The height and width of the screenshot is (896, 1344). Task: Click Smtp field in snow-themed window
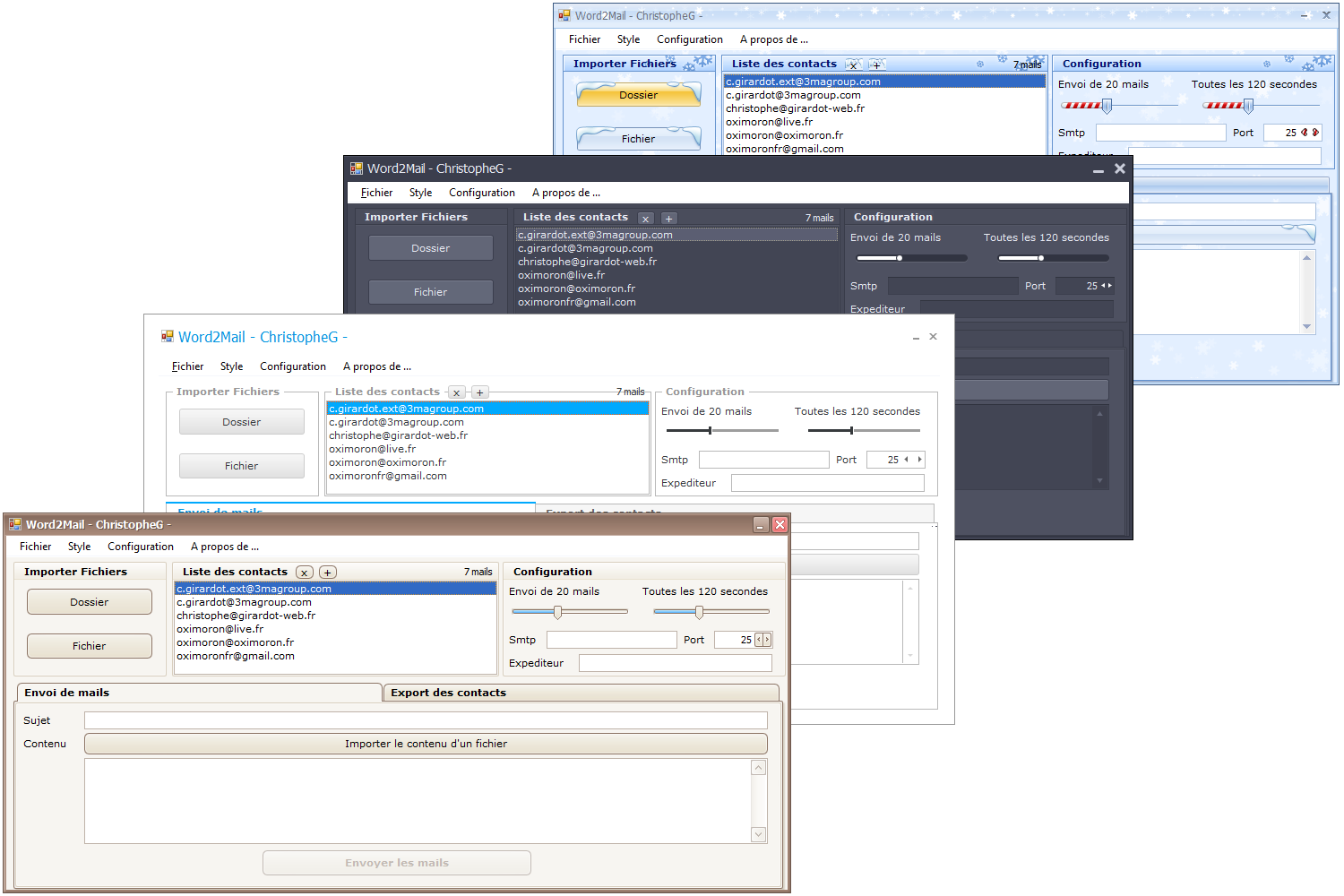pyautogui.click(x=1161, y=133)
